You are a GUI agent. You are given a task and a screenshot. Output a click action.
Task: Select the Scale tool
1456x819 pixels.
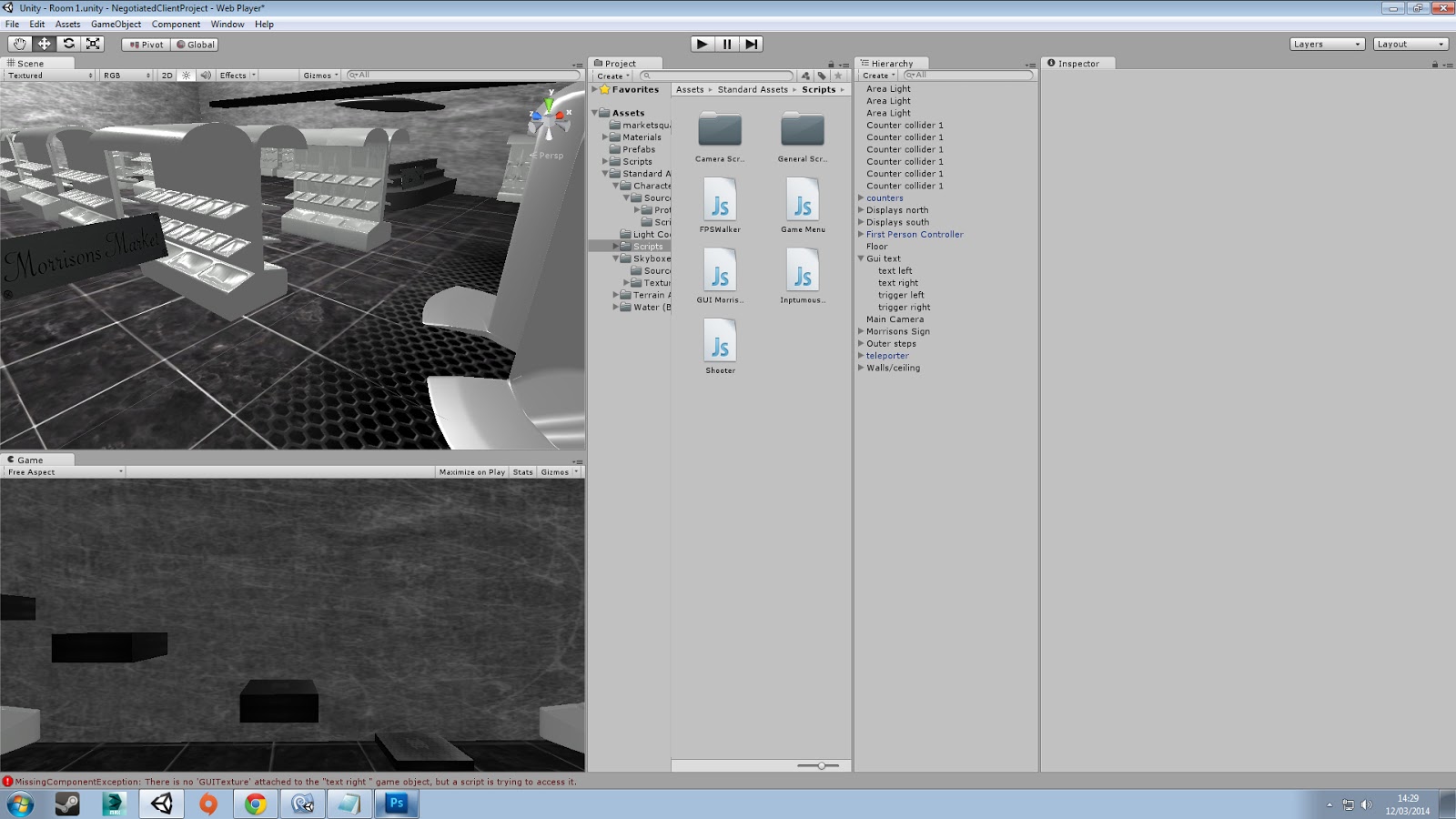[93, 44]
